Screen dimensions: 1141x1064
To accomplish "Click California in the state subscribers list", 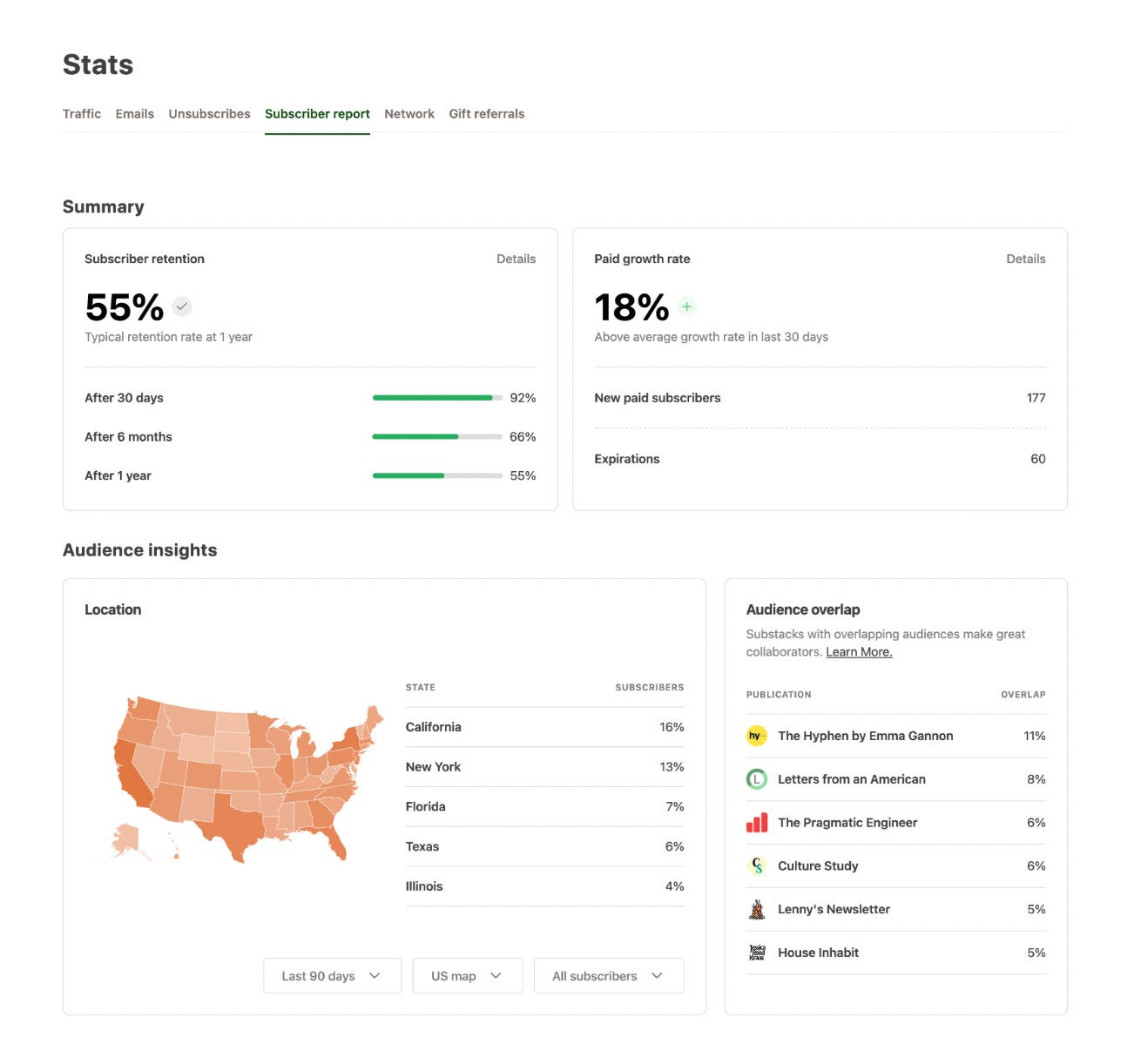I will 433,727.
